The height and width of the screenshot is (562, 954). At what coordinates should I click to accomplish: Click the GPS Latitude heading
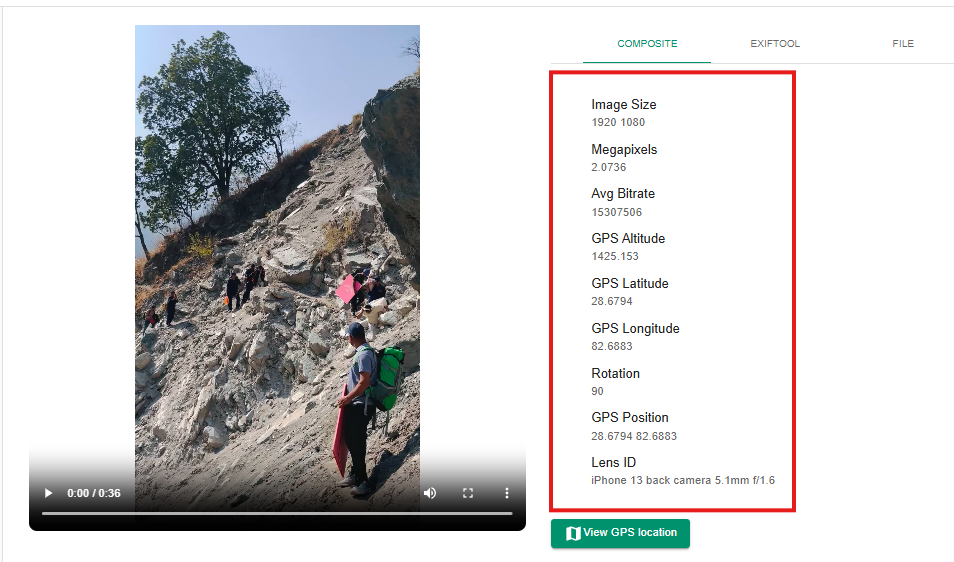pos(629,284)
